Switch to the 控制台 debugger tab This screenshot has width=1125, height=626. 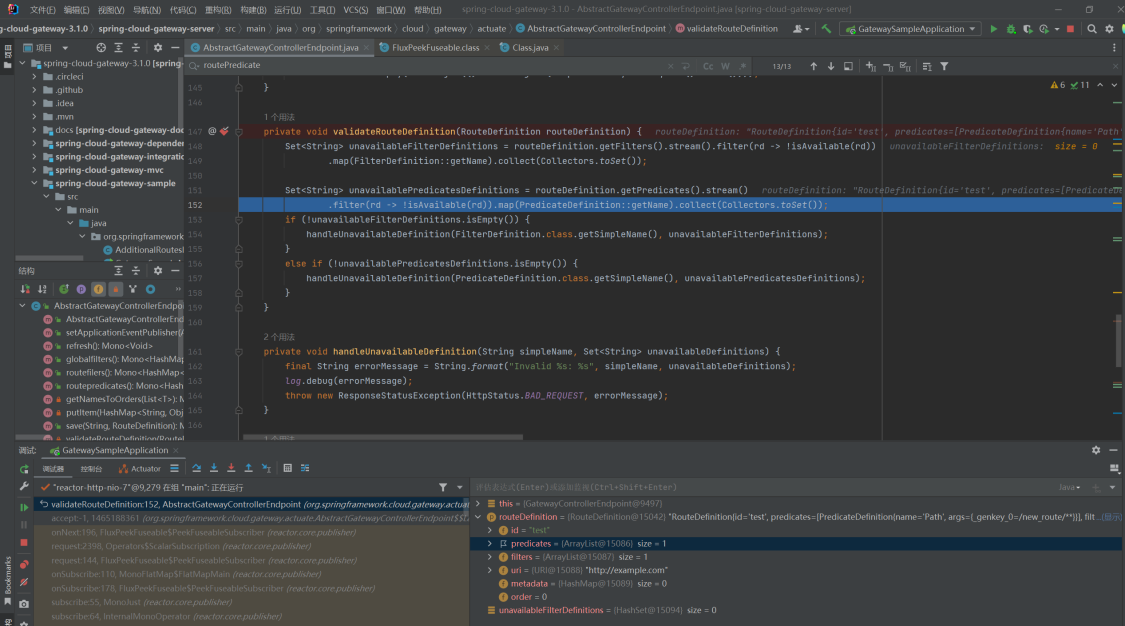click(91, 469)
